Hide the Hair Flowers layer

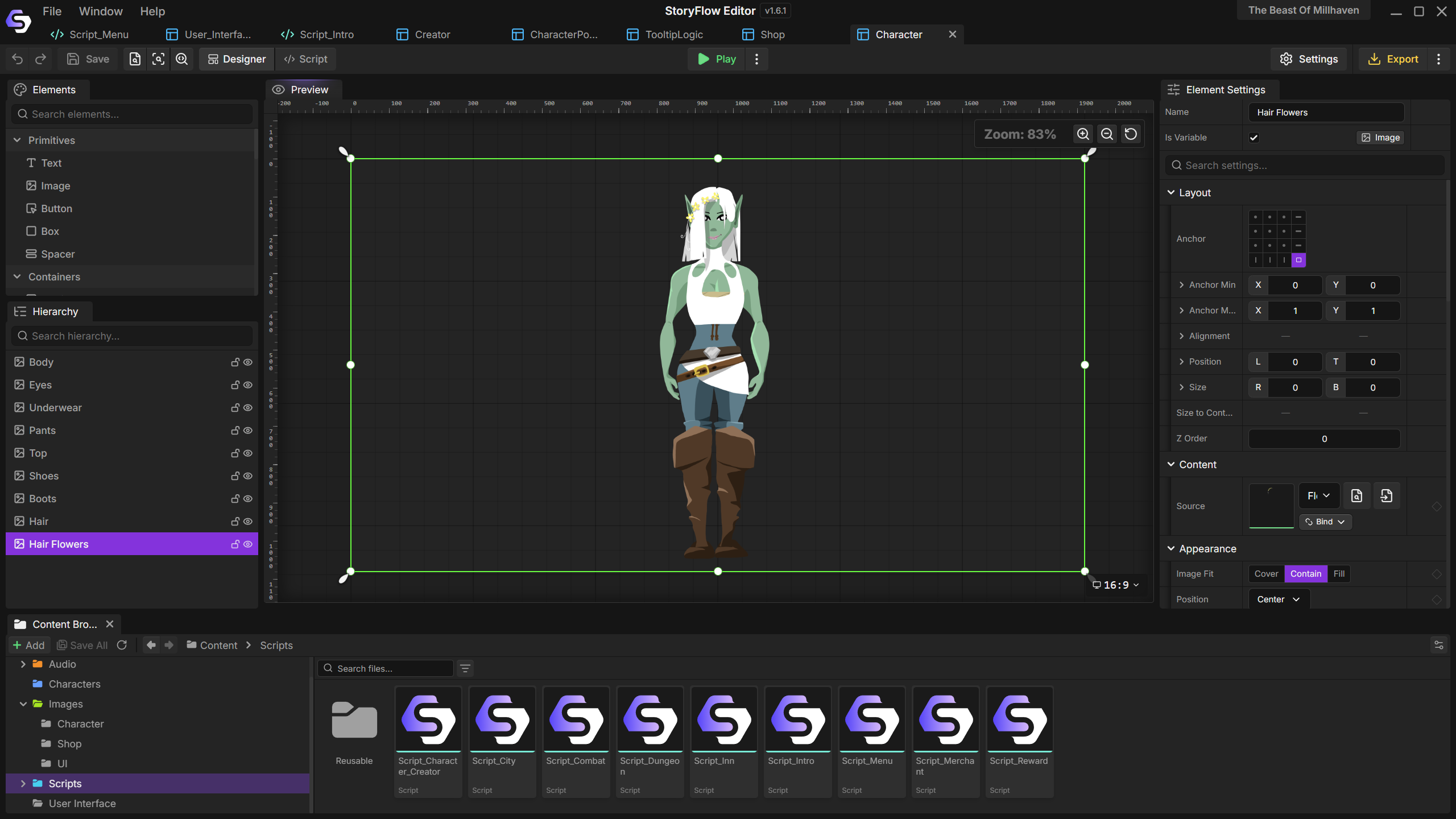click(x=248, y=544)
